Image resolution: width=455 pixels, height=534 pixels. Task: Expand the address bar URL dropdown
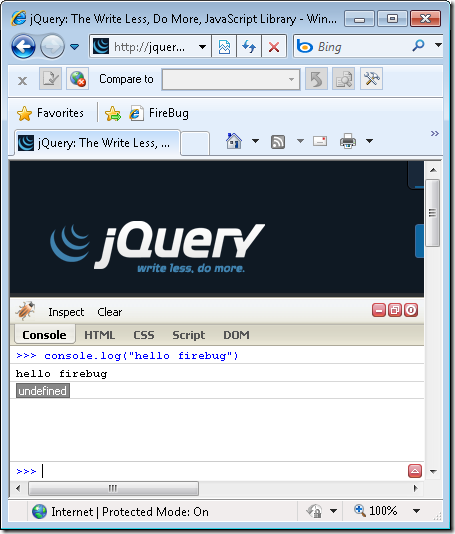202,47
